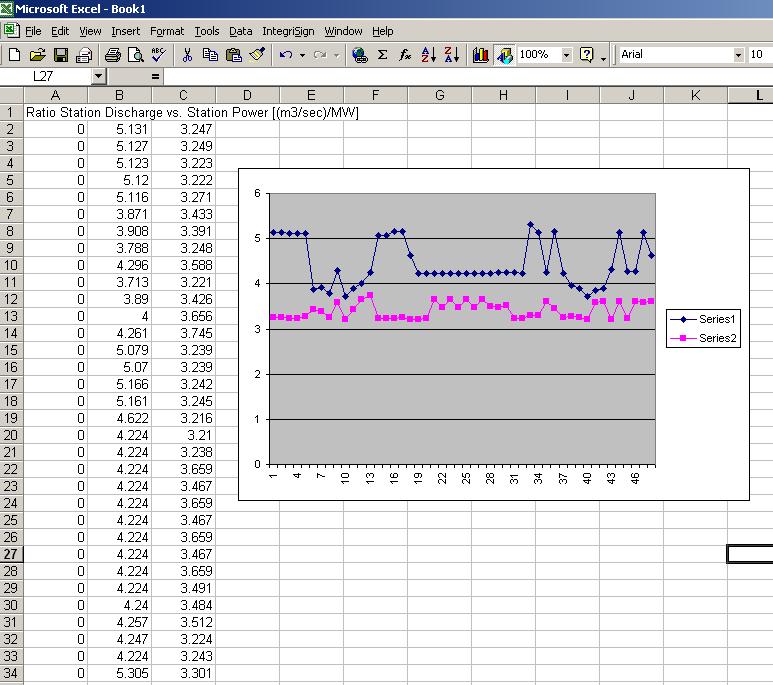The height and width of the screenshot is (685, 773).
Task: Open the Tools menu
Action: click(x=207, y=31)
